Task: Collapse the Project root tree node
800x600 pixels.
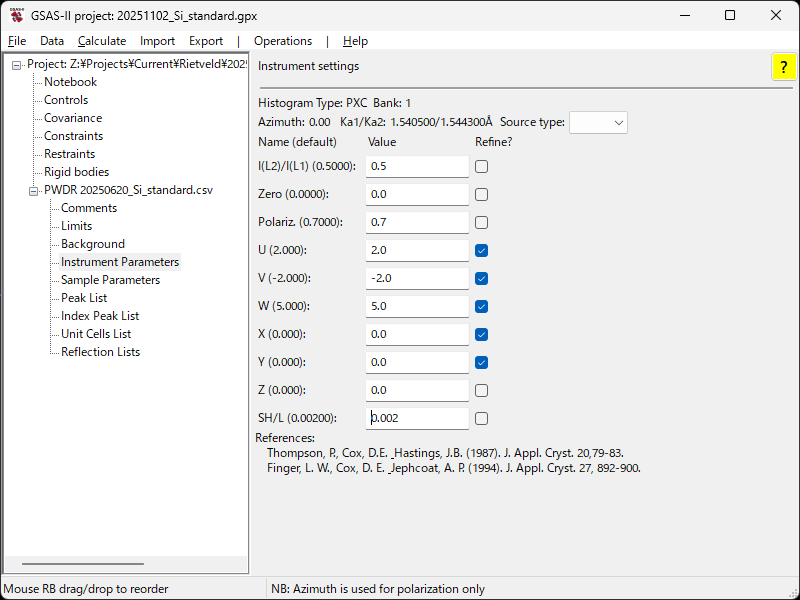Action: coord(17,64)
